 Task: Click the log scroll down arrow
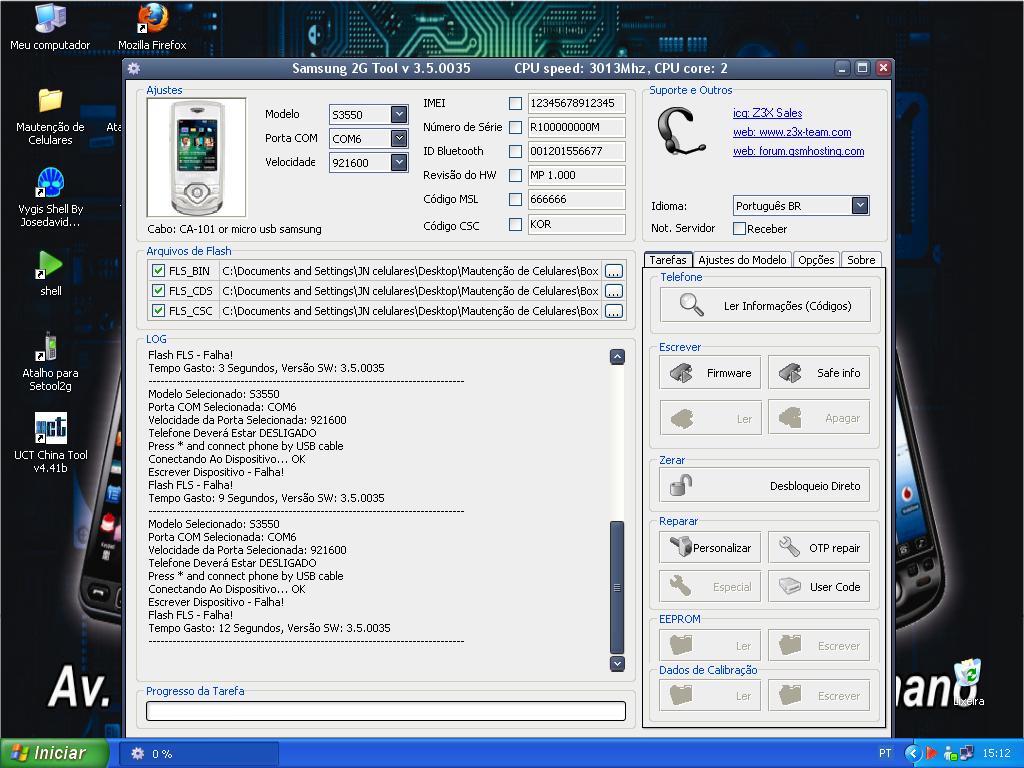click(x=617, y=664)
